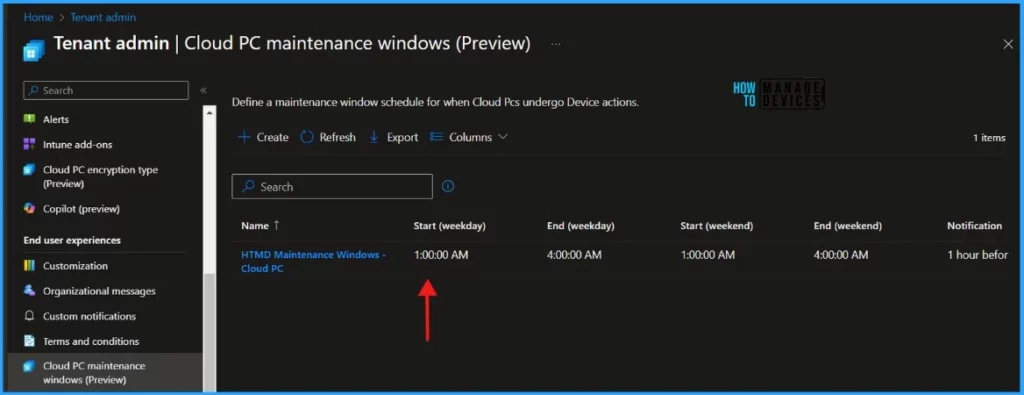Click the Intune add-ons icon

tap(29, 144)
